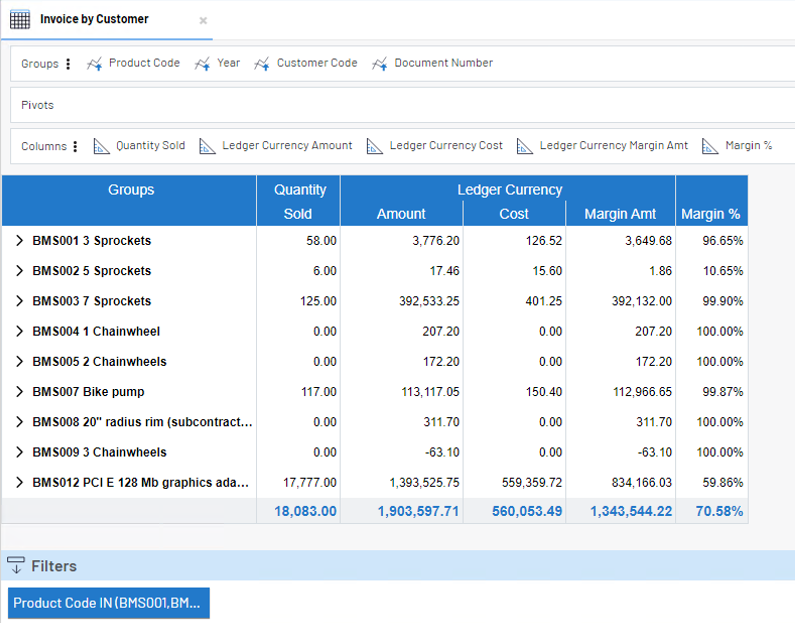
Task: Click the Product Code IN filter chip
Action: [108, 603]
